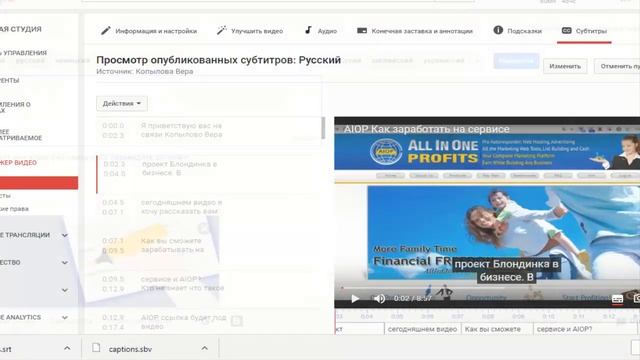
Task: Click the captions.sbv downloaded file
Action: 131,349
